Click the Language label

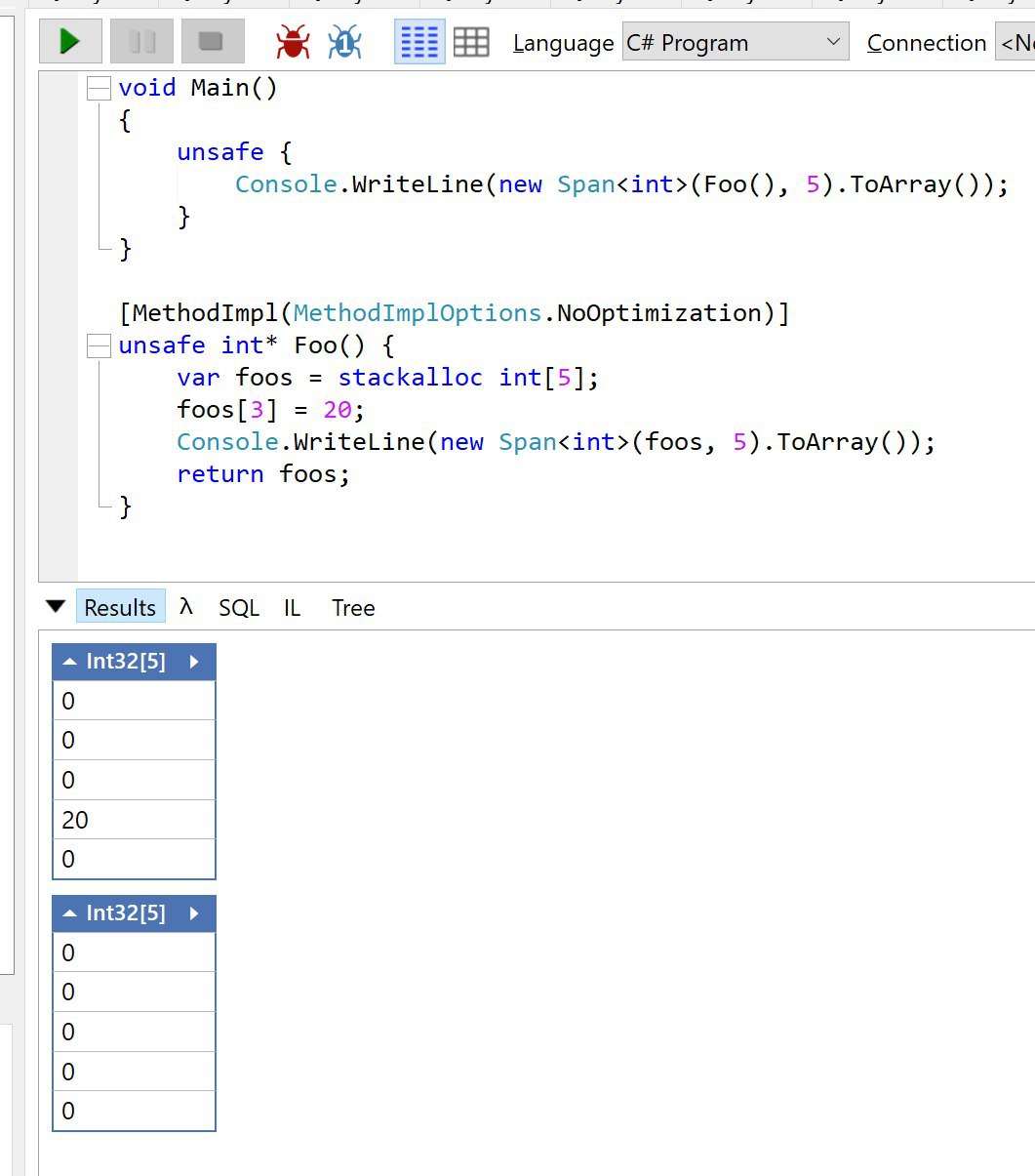tap(563, 43)
